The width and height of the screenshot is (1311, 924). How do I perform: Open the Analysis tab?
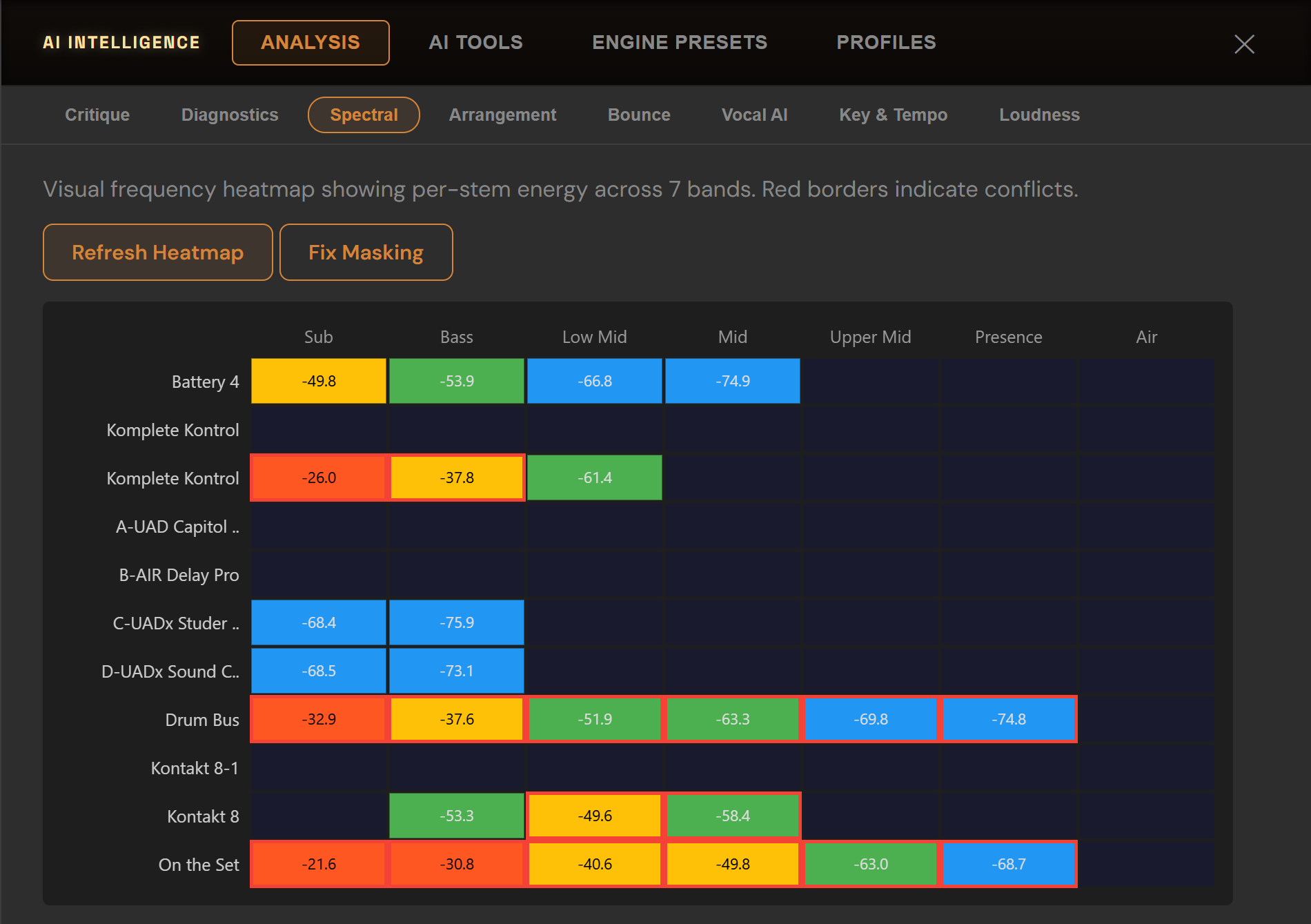(310, 43)
